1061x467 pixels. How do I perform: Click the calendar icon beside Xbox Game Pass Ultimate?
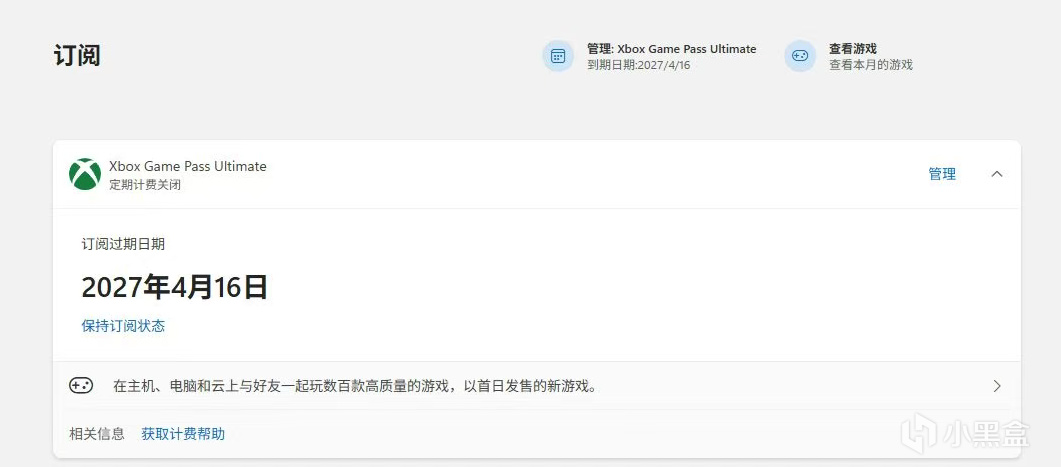[x=558, y=56]
